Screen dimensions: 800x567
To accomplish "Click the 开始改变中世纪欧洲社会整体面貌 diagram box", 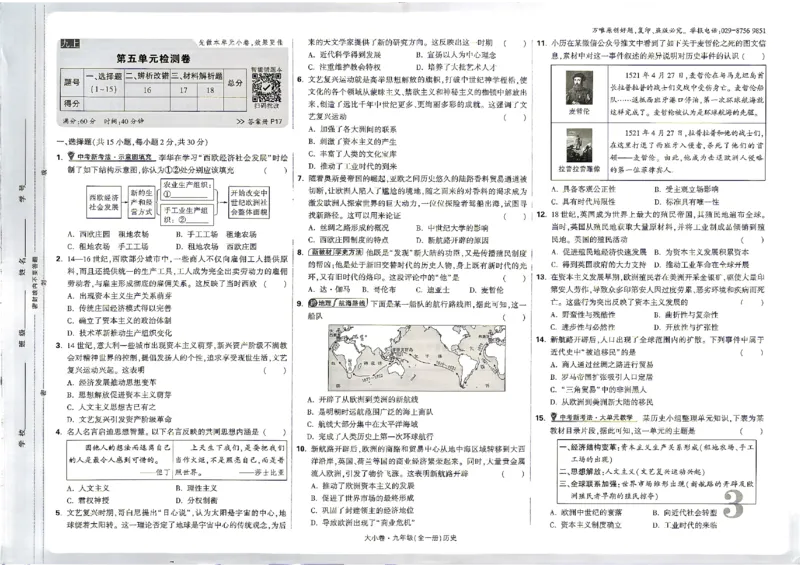I will (x=249, y=202).
